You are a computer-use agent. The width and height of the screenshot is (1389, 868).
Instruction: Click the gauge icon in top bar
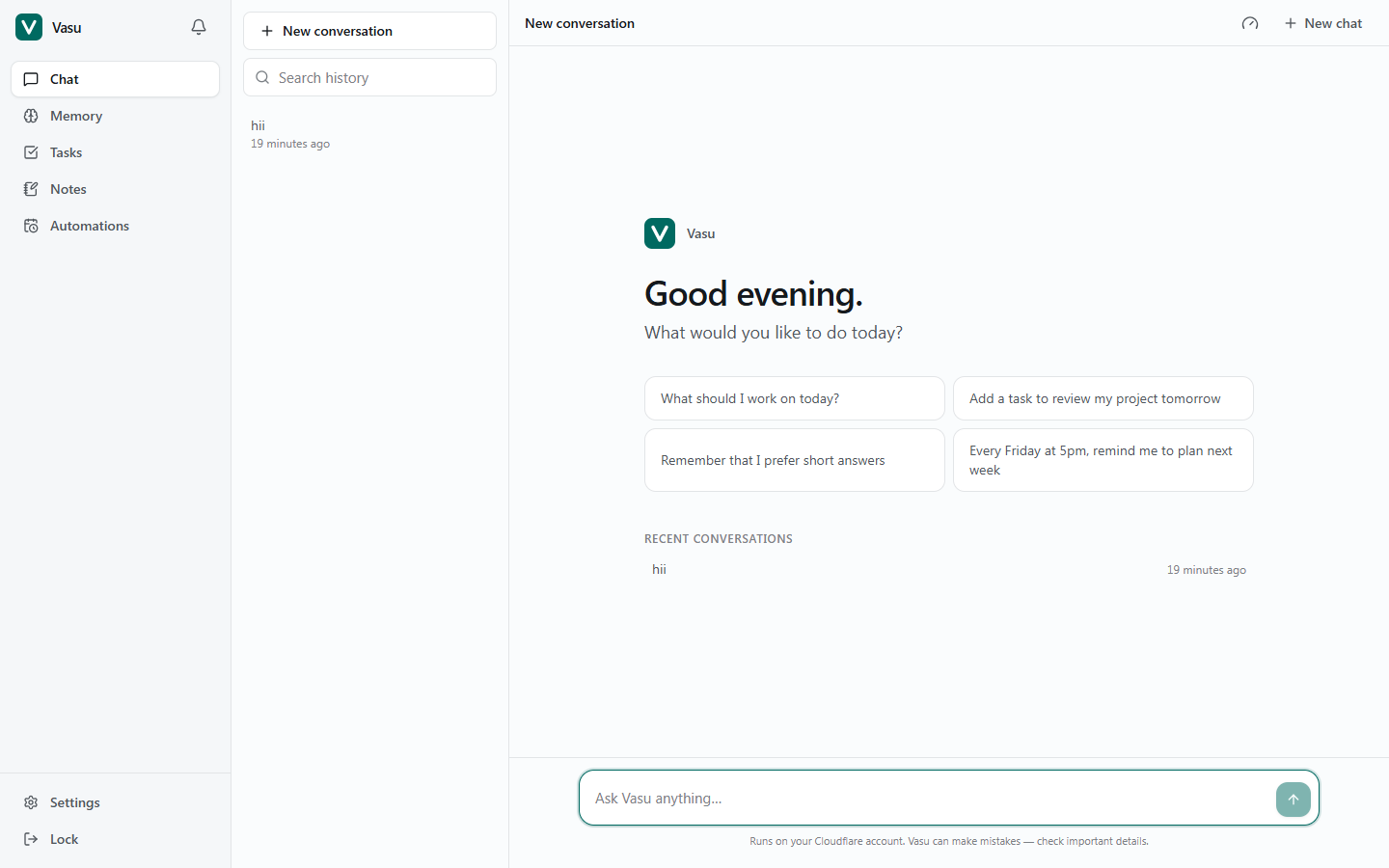tap(1250, 23)
